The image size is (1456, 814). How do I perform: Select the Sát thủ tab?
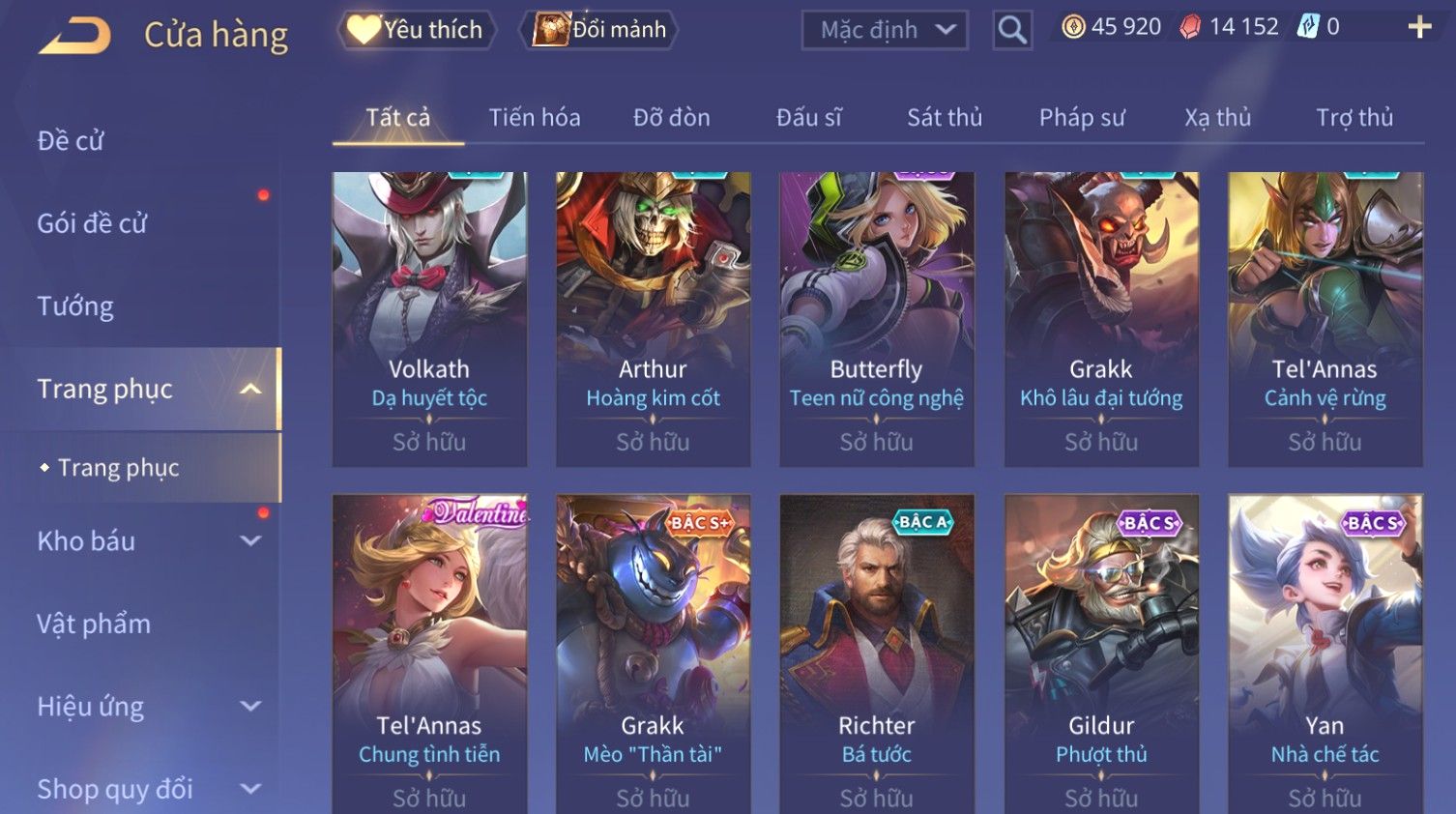(x=945, y=118)
